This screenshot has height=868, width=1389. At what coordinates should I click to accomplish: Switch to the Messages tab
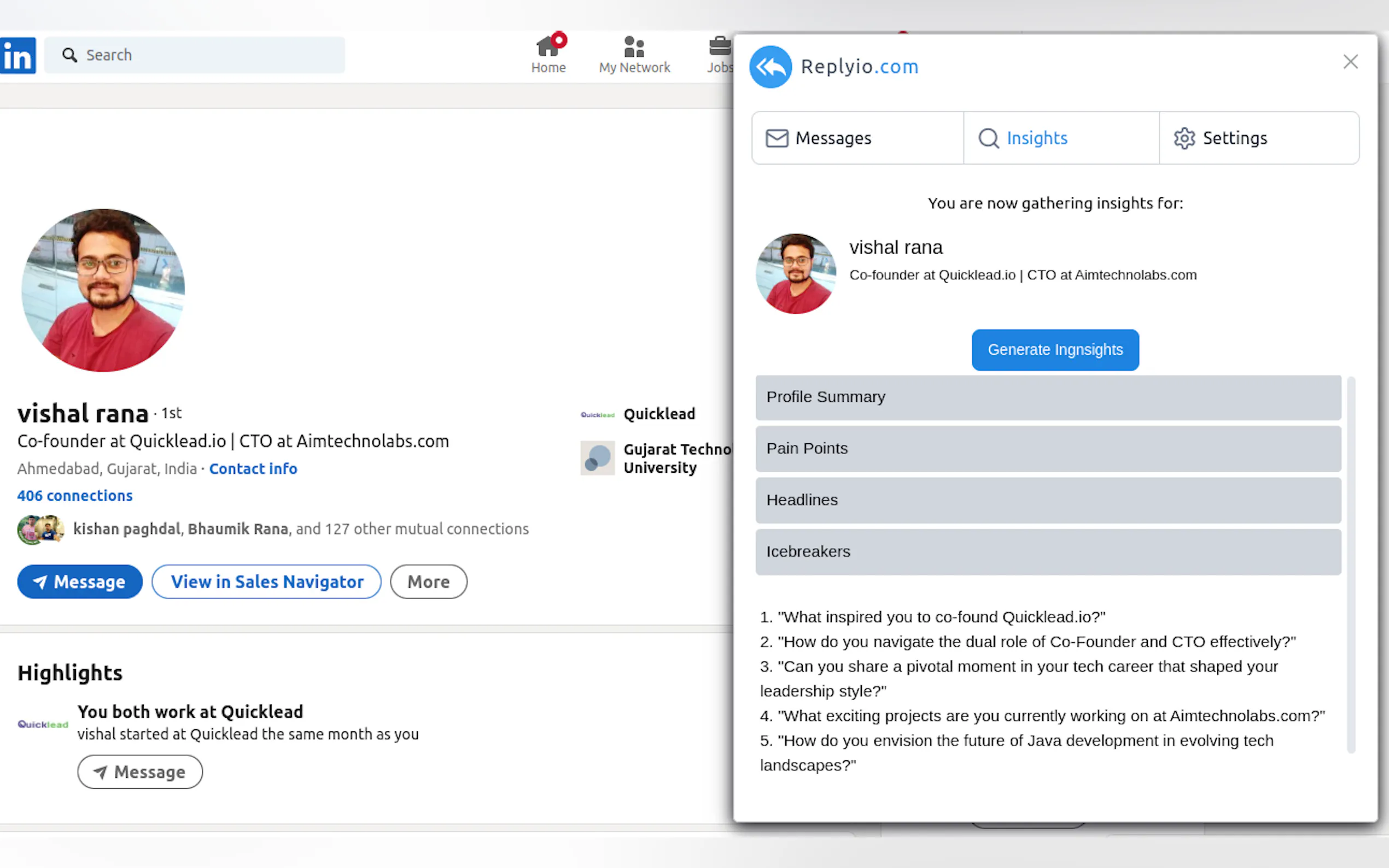[857, 138]
